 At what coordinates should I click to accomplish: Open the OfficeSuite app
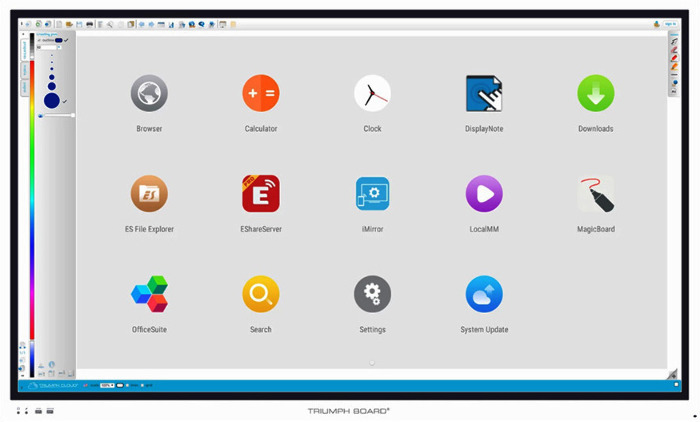click(149, 294)
